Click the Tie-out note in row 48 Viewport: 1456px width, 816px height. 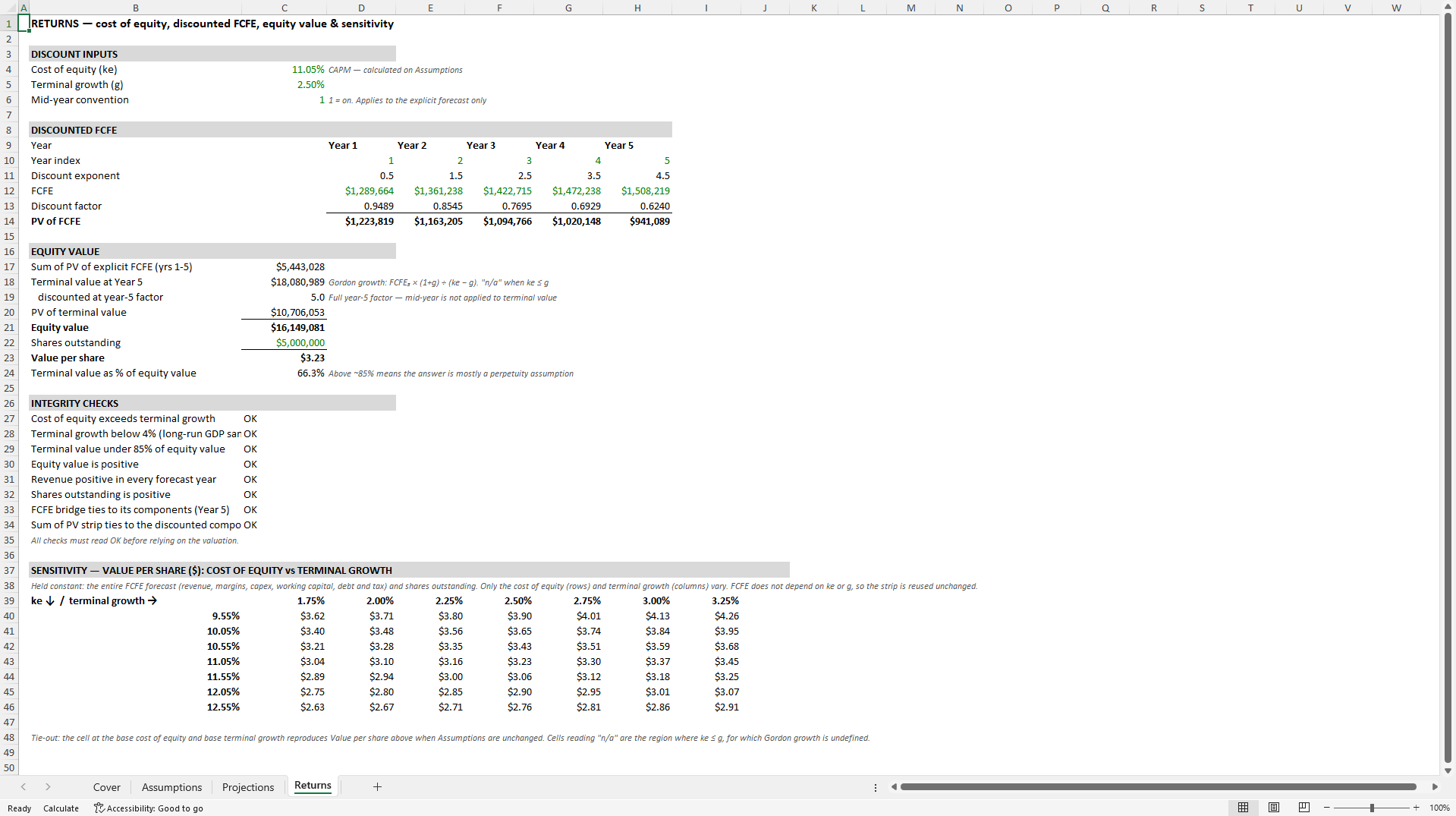click(450, 738)
